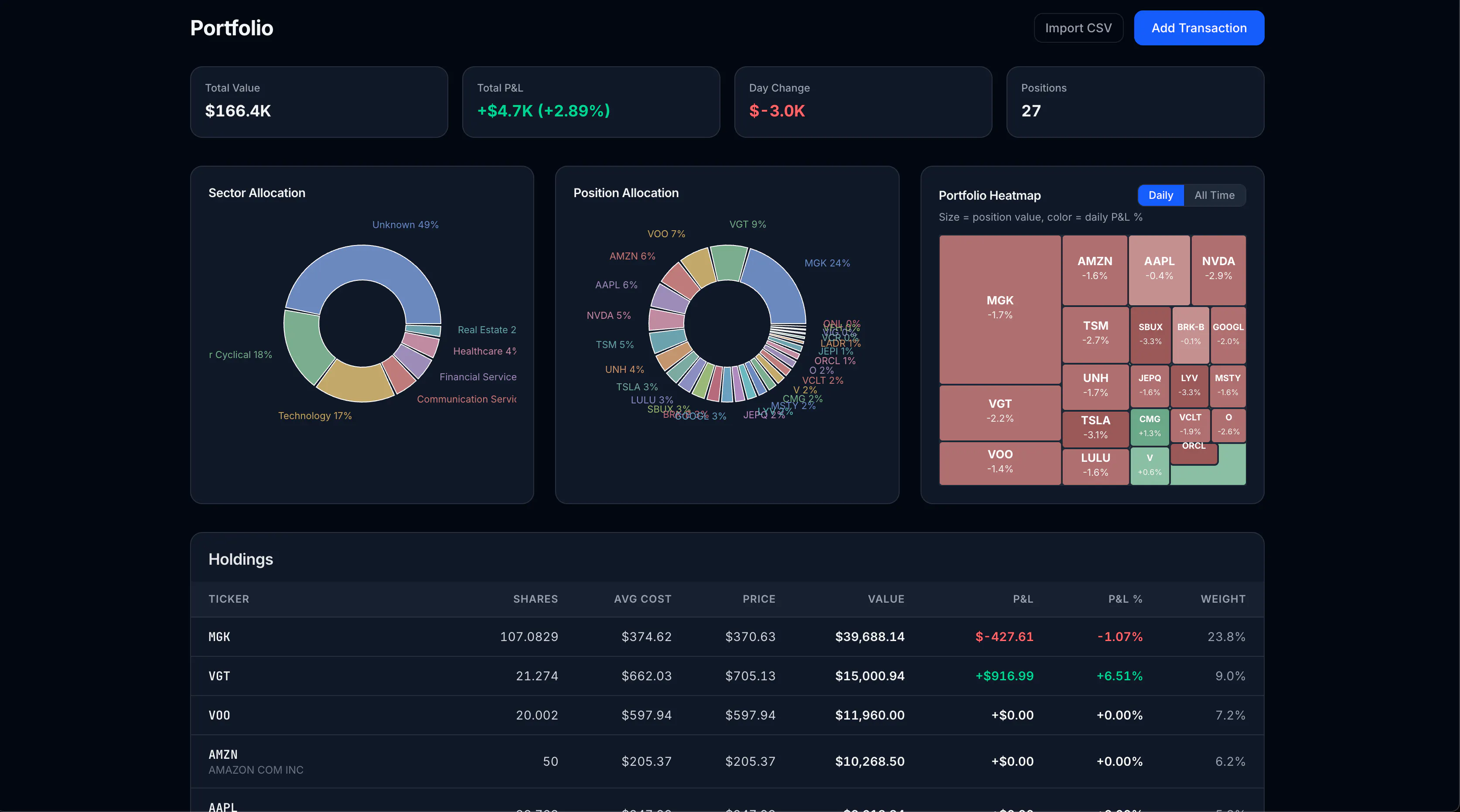
Task: Click the UNH 4% position label
Action: (624, 369)
